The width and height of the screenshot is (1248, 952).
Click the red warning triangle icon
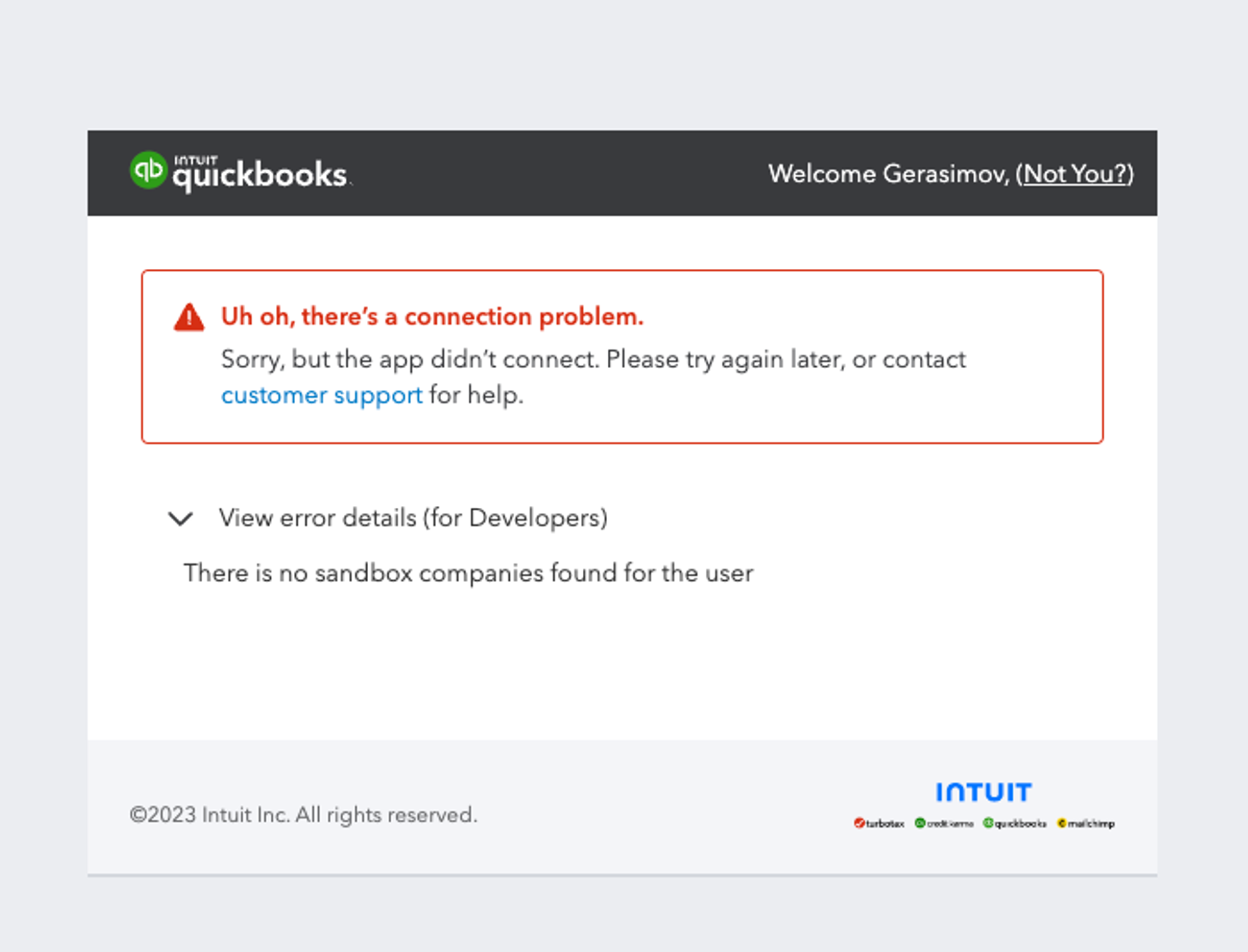point(188,317)
